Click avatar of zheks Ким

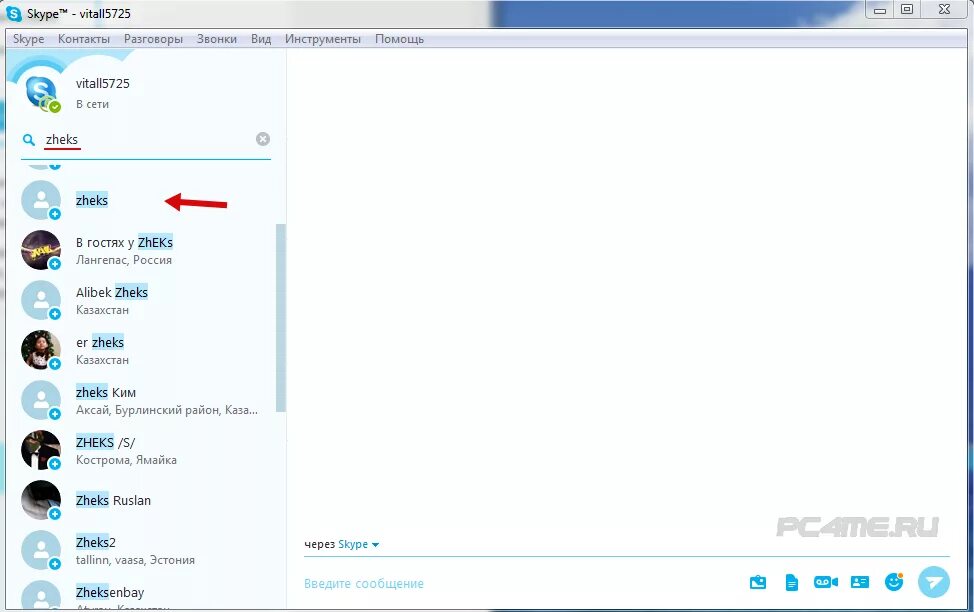(x=41, y=400)
